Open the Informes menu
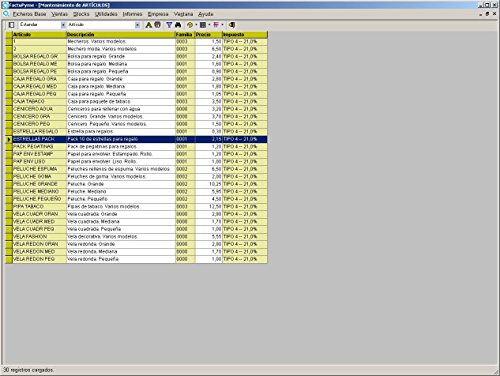Screen dimensions: 500x376 [x=132, y=14]
